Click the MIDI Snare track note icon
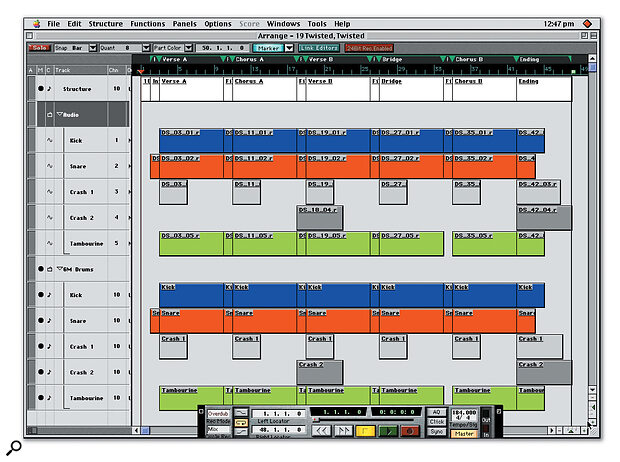 coord(49,320)
